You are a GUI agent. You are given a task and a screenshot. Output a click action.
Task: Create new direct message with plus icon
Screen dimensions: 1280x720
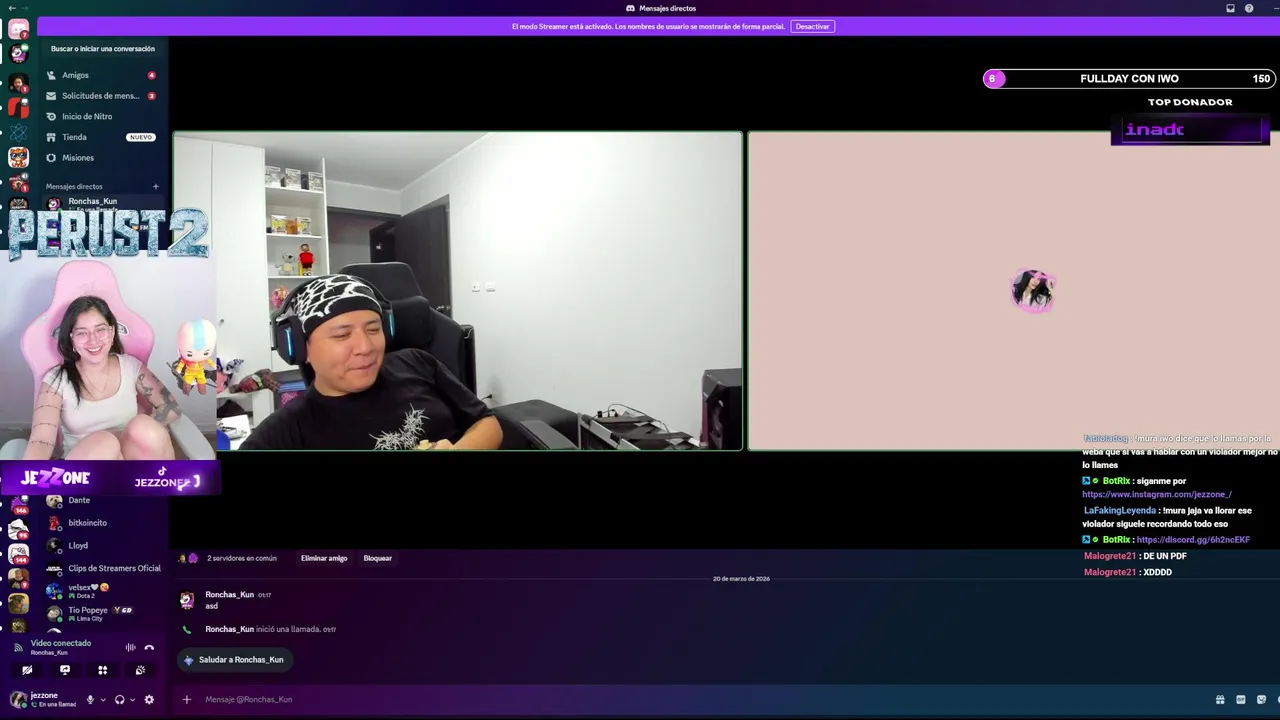(x=155, y=186)
